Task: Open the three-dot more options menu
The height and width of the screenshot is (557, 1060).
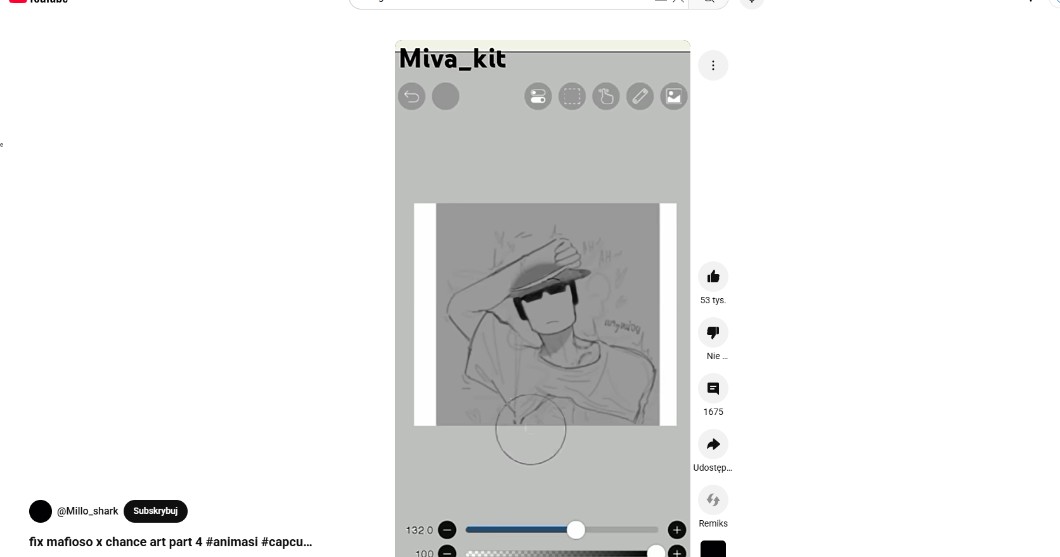Action: (713, 66)
